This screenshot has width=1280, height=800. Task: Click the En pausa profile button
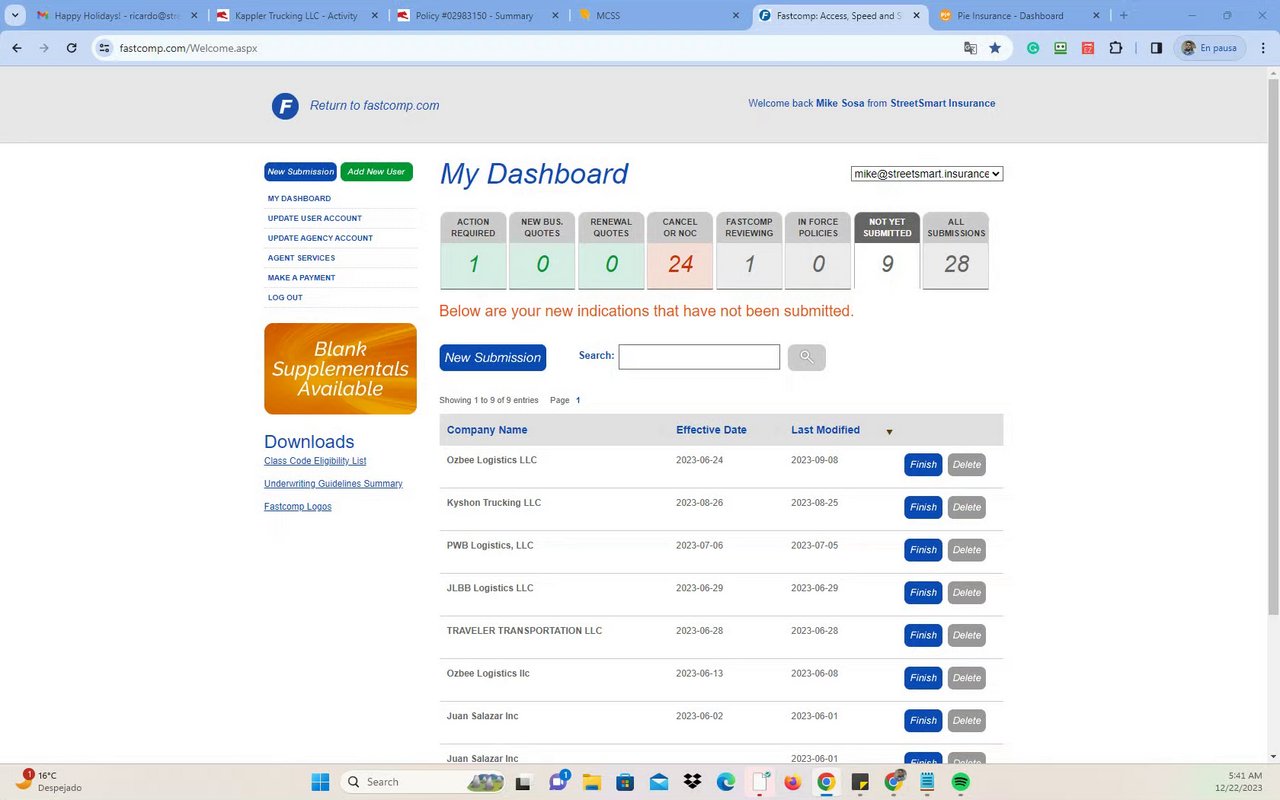1209,48
